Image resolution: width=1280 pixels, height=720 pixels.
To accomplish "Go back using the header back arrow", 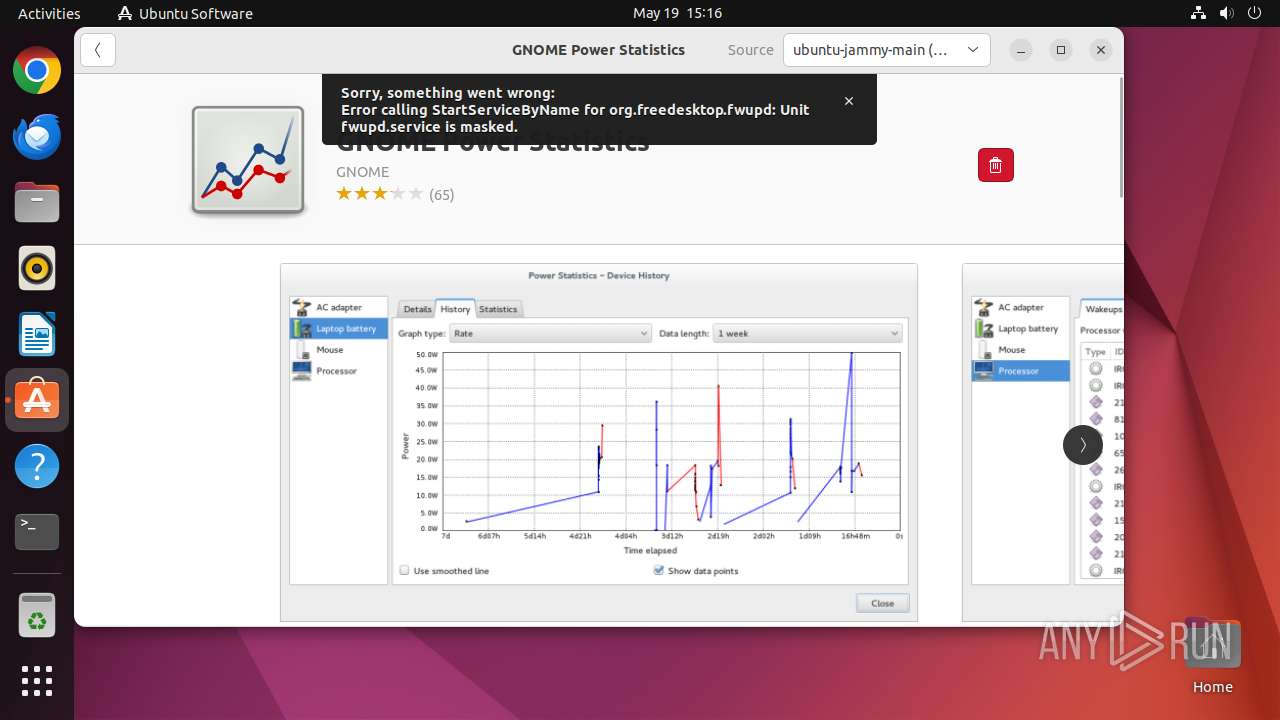I will pyautogui.click(x=98, y=50).
